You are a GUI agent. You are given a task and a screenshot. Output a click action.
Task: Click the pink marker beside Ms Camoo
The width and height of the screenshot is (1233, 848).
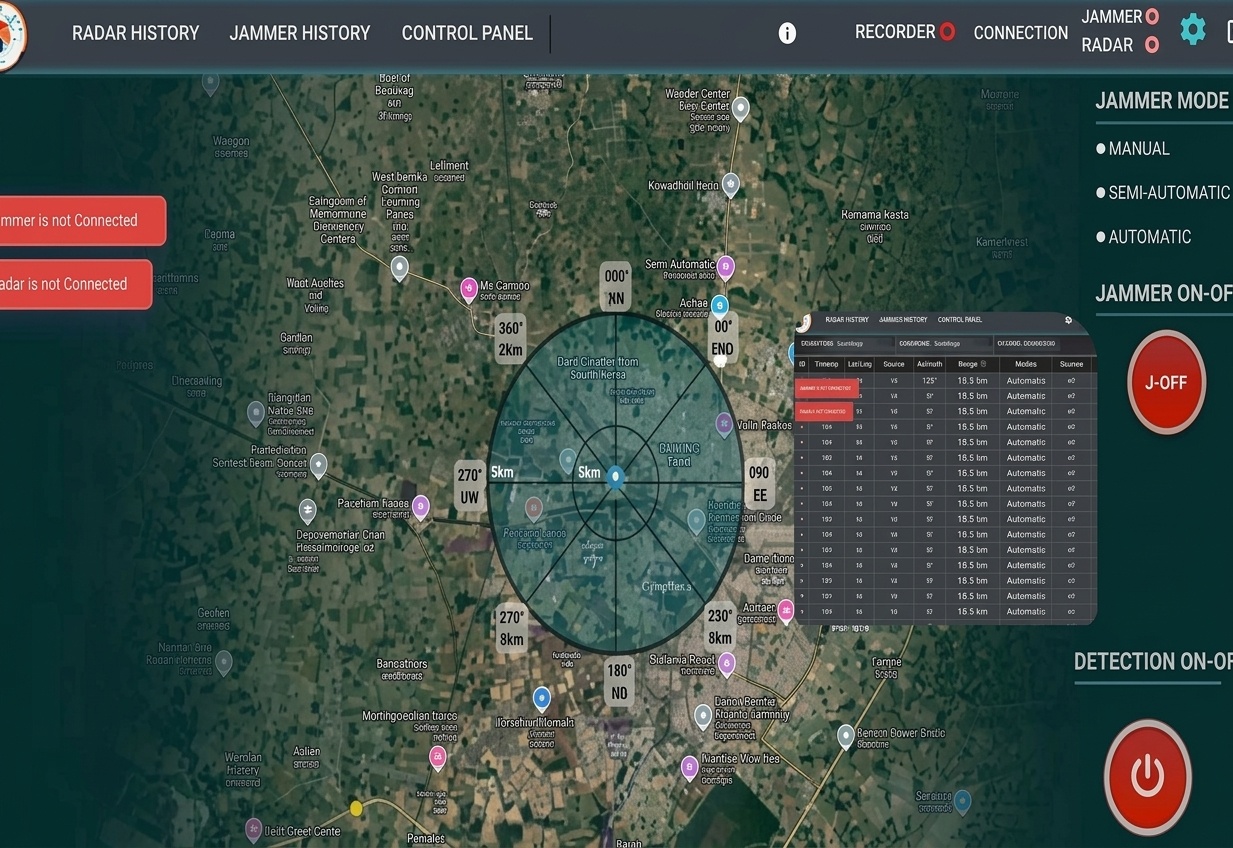(468, 290)
